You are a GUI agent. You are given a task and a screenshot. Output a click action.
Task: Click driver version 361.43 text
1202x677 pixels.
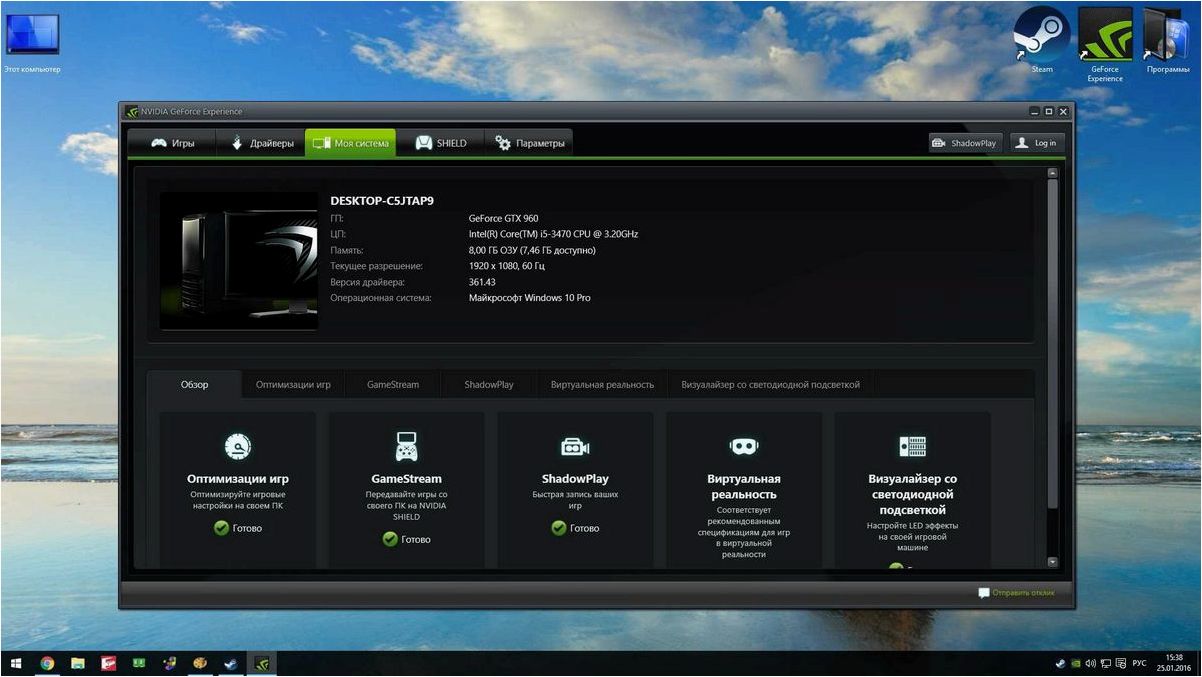[482, 282]
